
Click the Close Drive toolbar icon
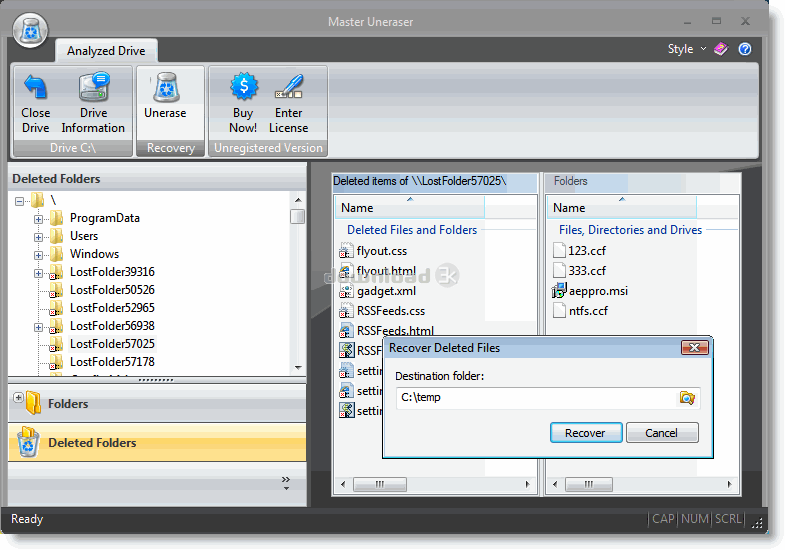[x=36, y=87]
